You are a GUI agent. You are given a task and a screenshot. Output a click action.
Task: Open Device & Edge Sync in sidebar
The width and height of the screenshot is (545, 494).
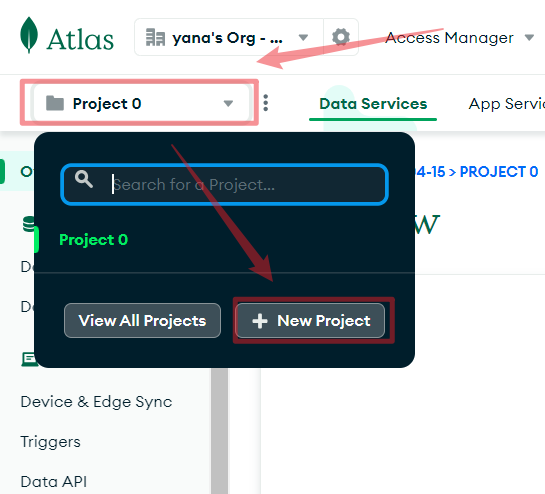coord(96,402)
